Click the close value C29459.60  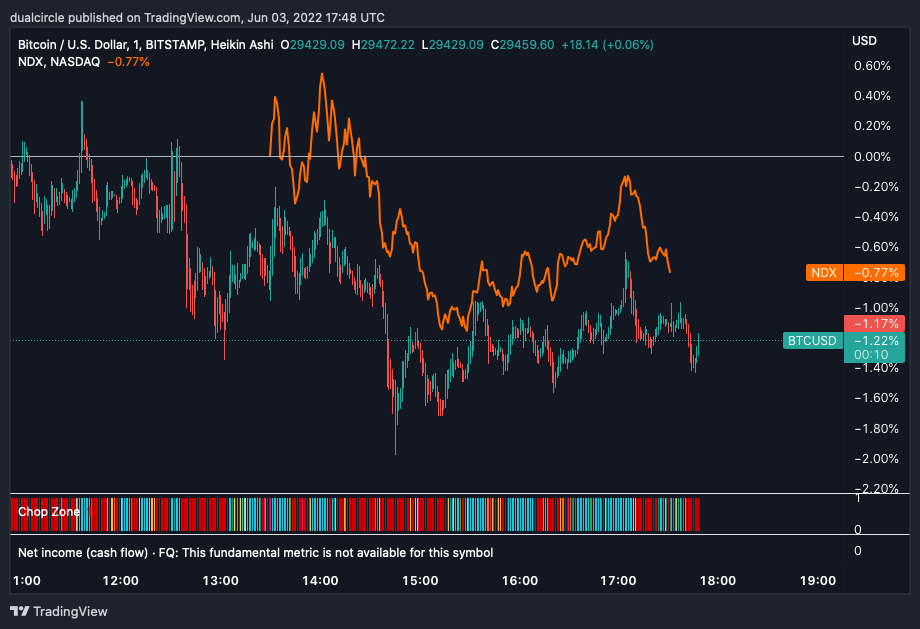tap(522, 45)
